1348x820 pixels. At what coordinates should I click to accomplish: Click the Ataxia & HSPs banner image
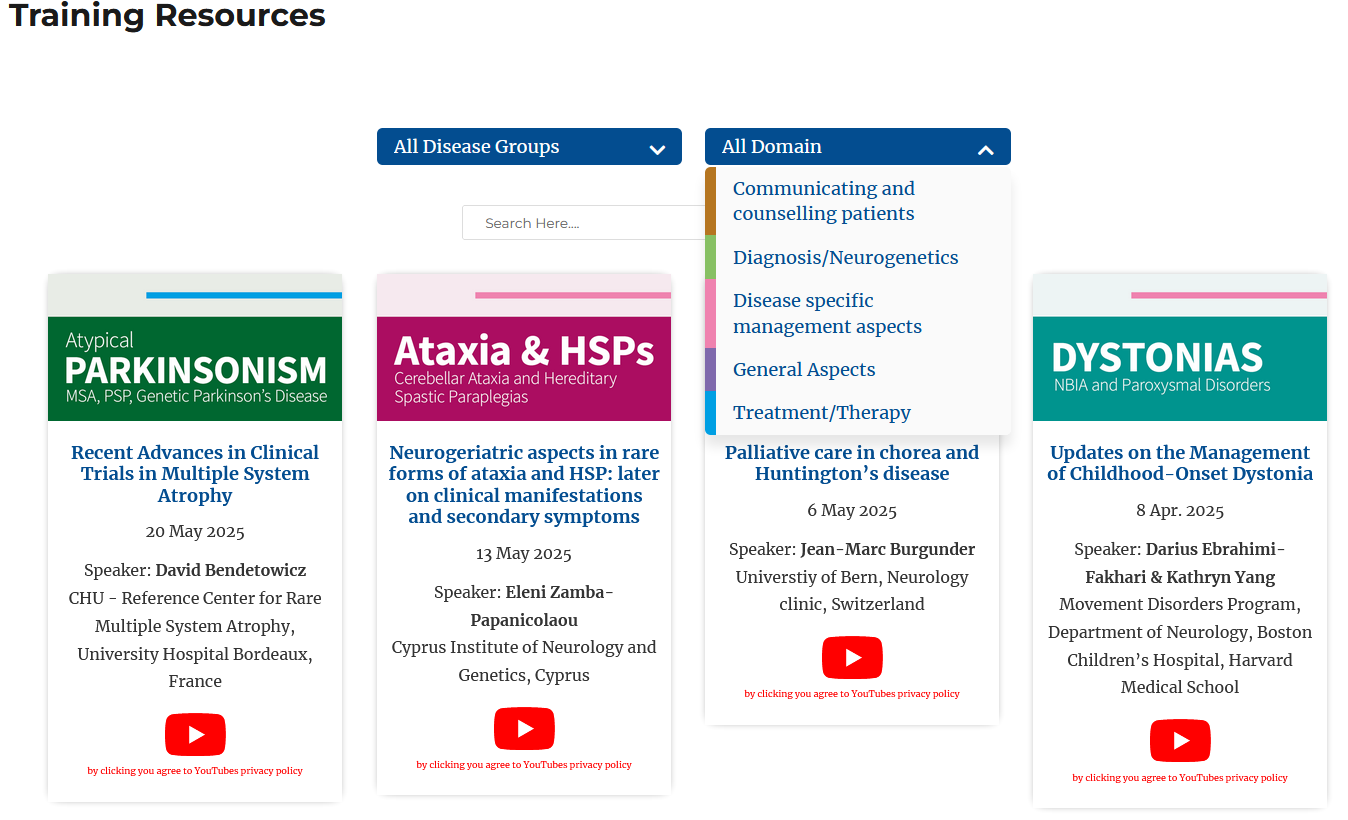[x=524, y=369]
